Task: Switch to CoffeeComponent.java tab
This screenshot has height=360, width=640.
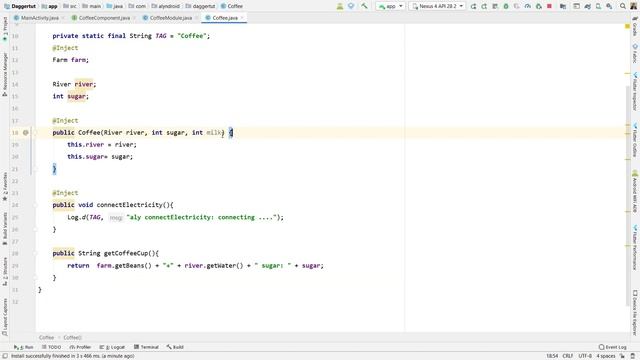Action: [x=101, y=18]
